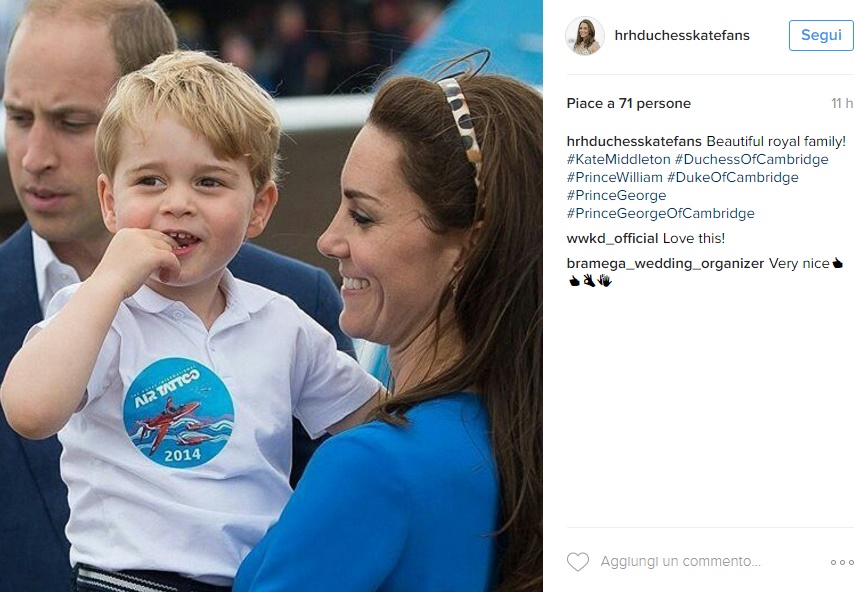Open the #DuchessOfCambridge hashtag

tap(751, 159)
